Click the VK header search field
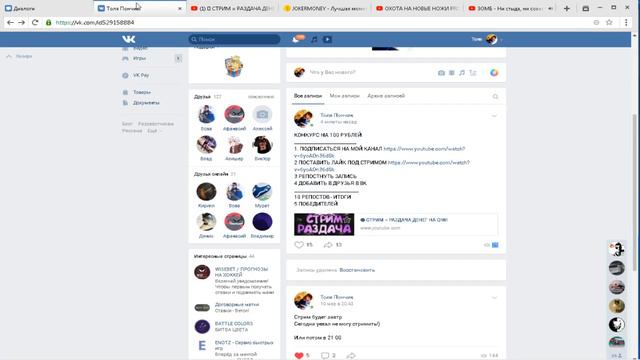The width and height of the screenshot is (640, 360). [234, 39]
